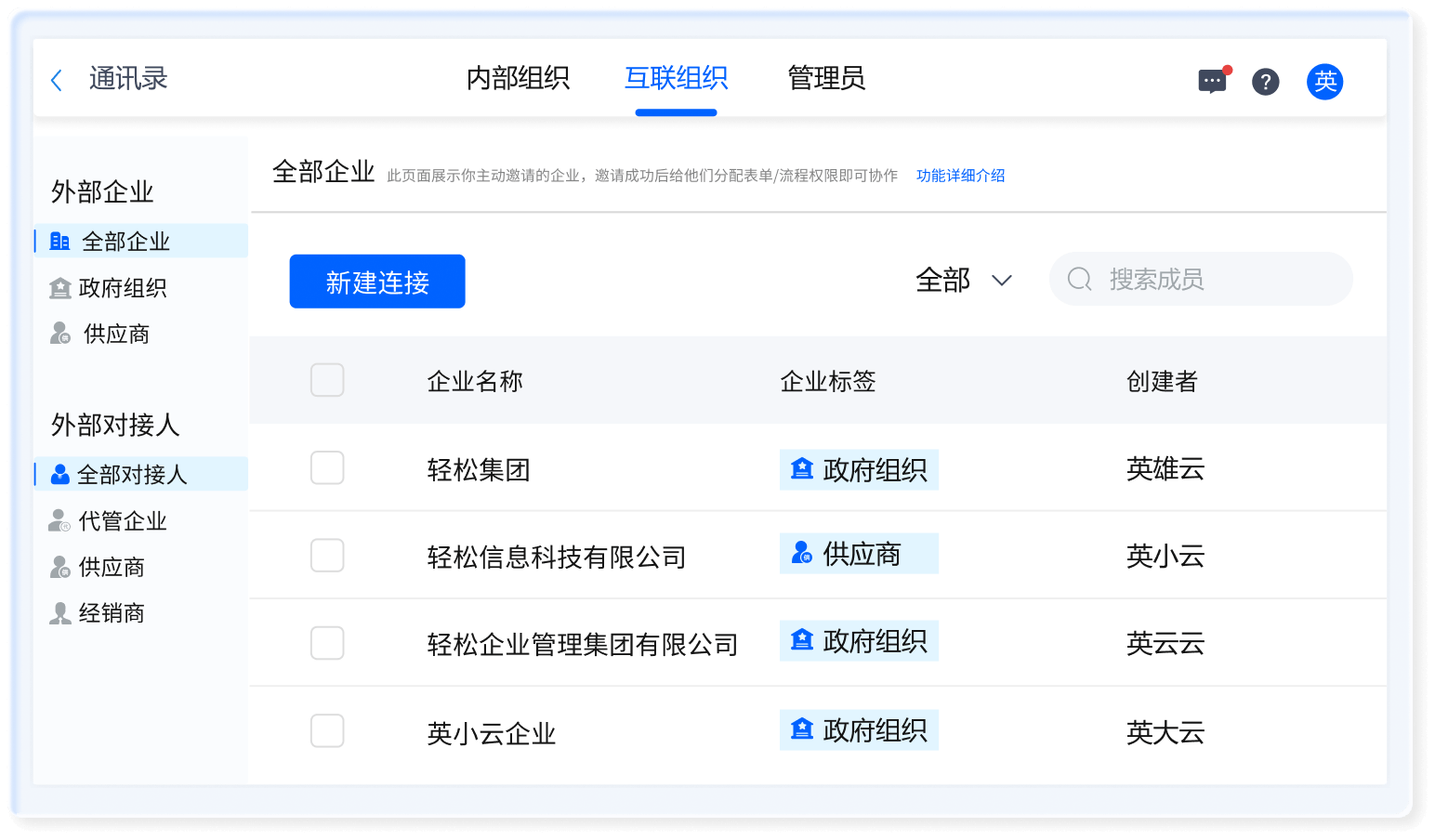Image resolution: width=1435 pixels, height=840 pixels.
Task: Click the 政府组织 tag for 轻松企业管理集团有限公司
Action: tap(859, 641)
